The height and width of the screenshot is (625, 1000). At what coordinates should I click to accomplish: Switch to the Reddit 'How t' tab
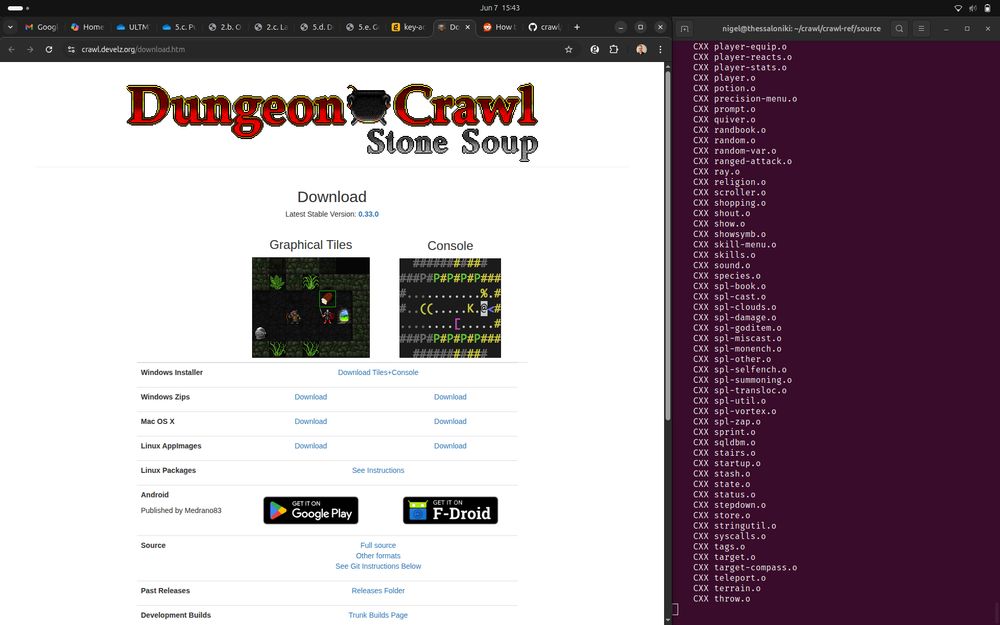498,27
